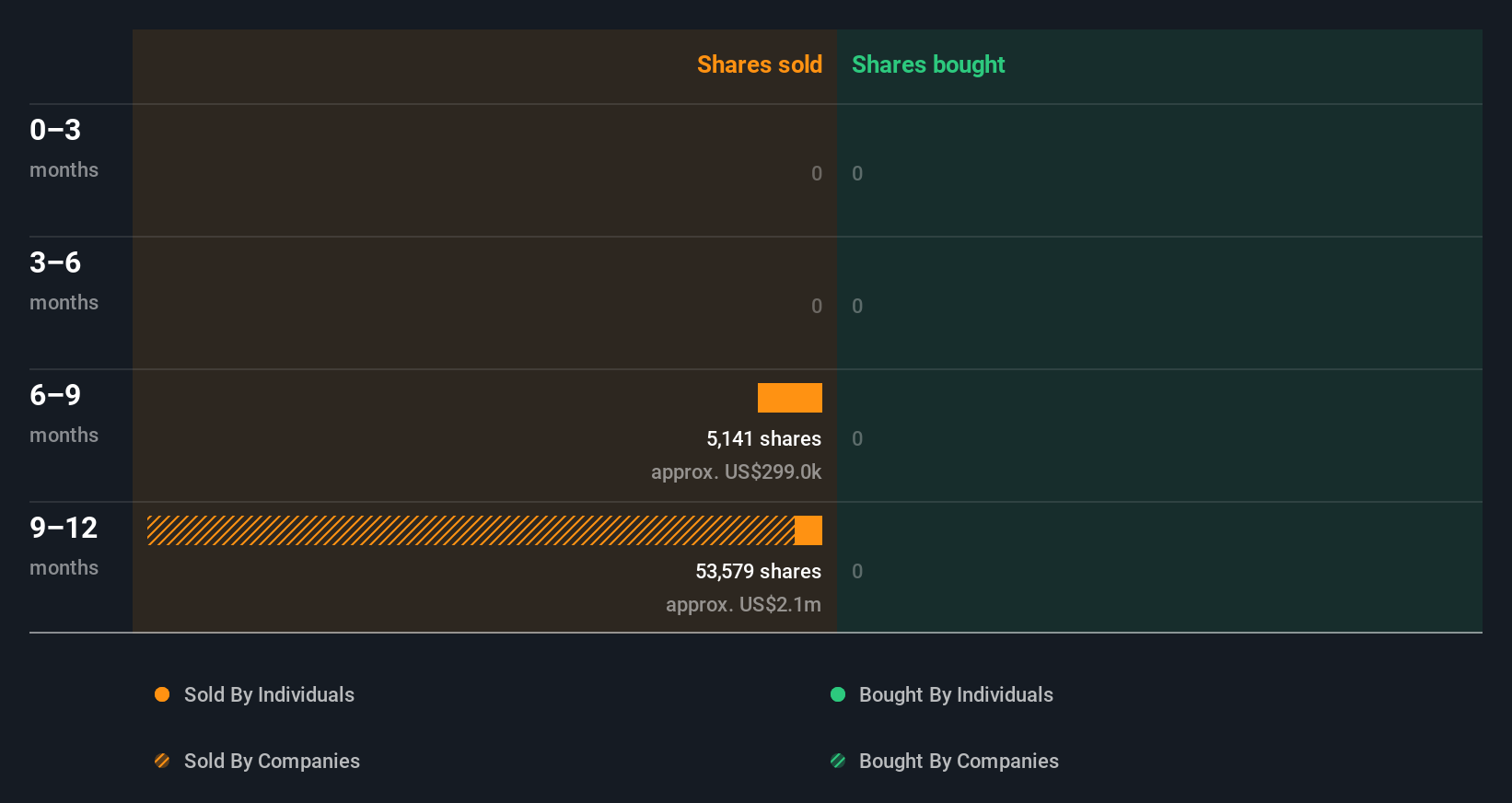
Task: Click the 3–6 months row label
Action: coord(64,281)
